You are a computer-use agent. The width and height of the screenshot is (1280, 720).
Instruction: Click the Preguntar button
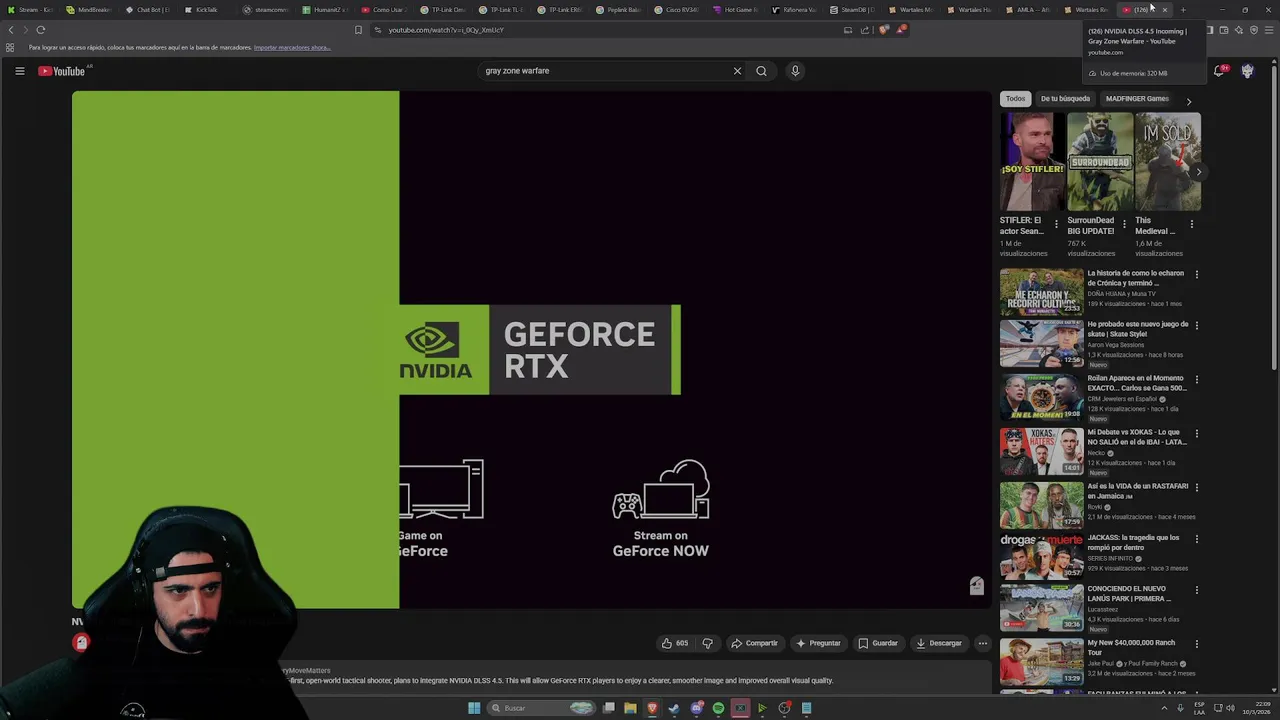[818, 643]
